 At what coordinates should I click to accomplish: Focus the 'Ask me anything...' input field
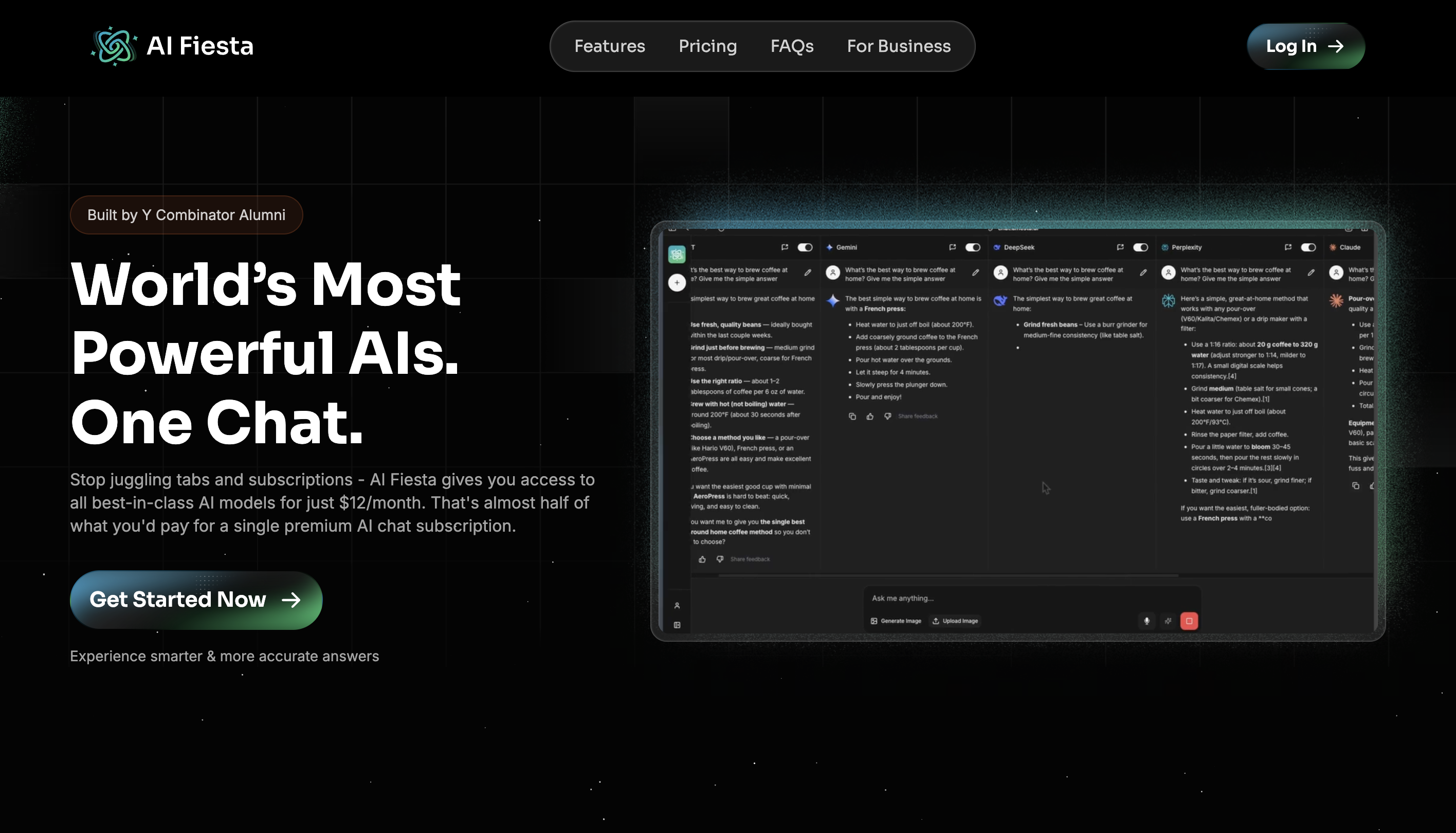[x=1032, y=599]
